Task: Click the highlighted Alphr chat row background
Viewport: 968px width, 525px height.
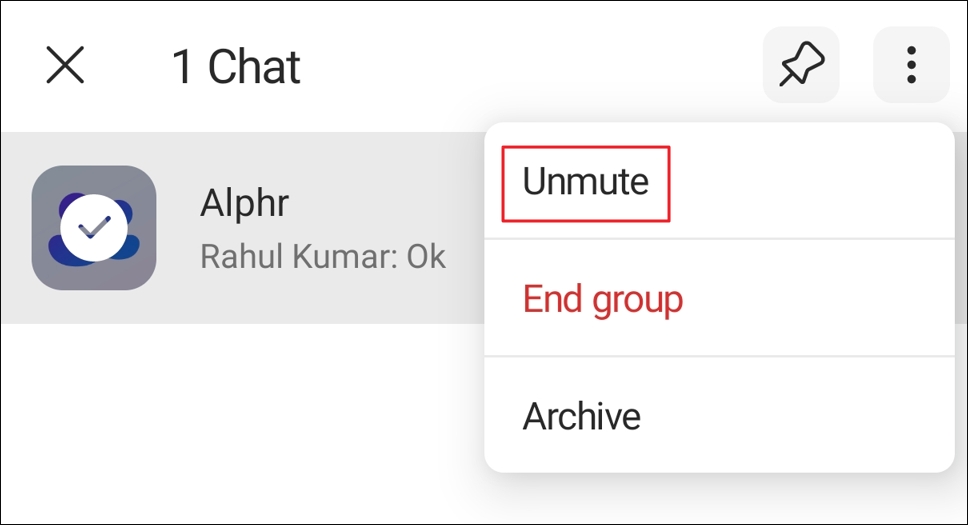Action: 400,290
